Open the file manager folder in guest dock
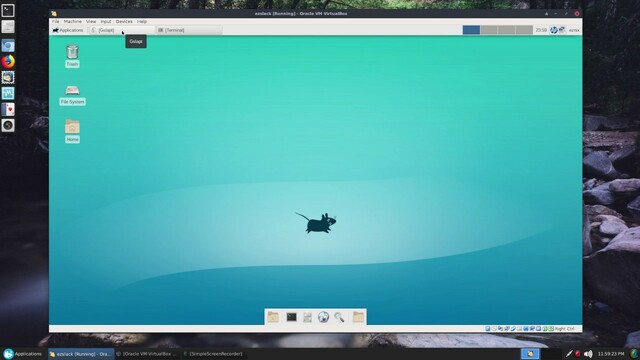640x360 pixels. click(273, 317)
